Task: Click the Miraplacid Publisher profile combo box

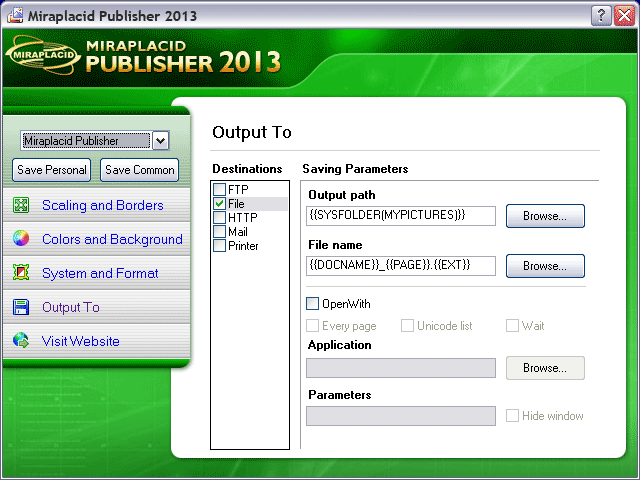Action: [95, 141]
